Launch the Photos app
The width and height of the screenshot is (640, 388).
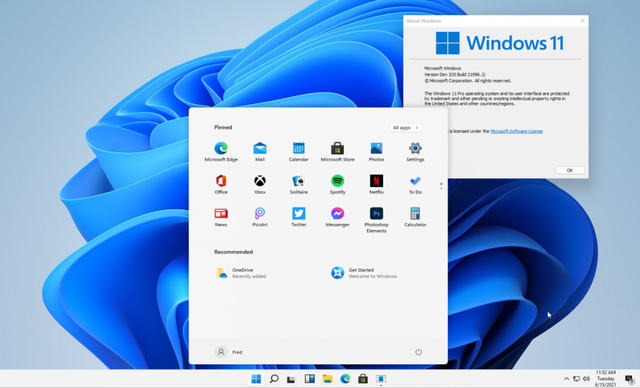click(376, 151)
